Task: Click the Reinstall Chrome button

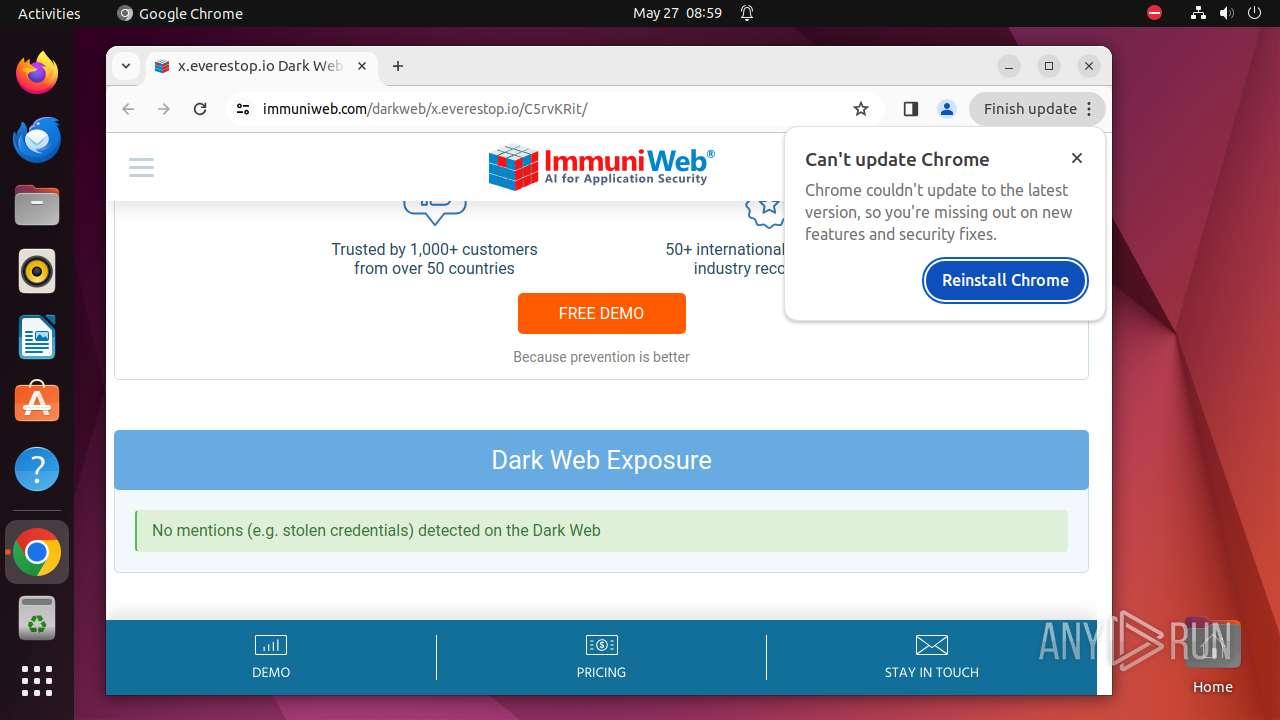Action: pyautogui.click(x=1005, y=280)
